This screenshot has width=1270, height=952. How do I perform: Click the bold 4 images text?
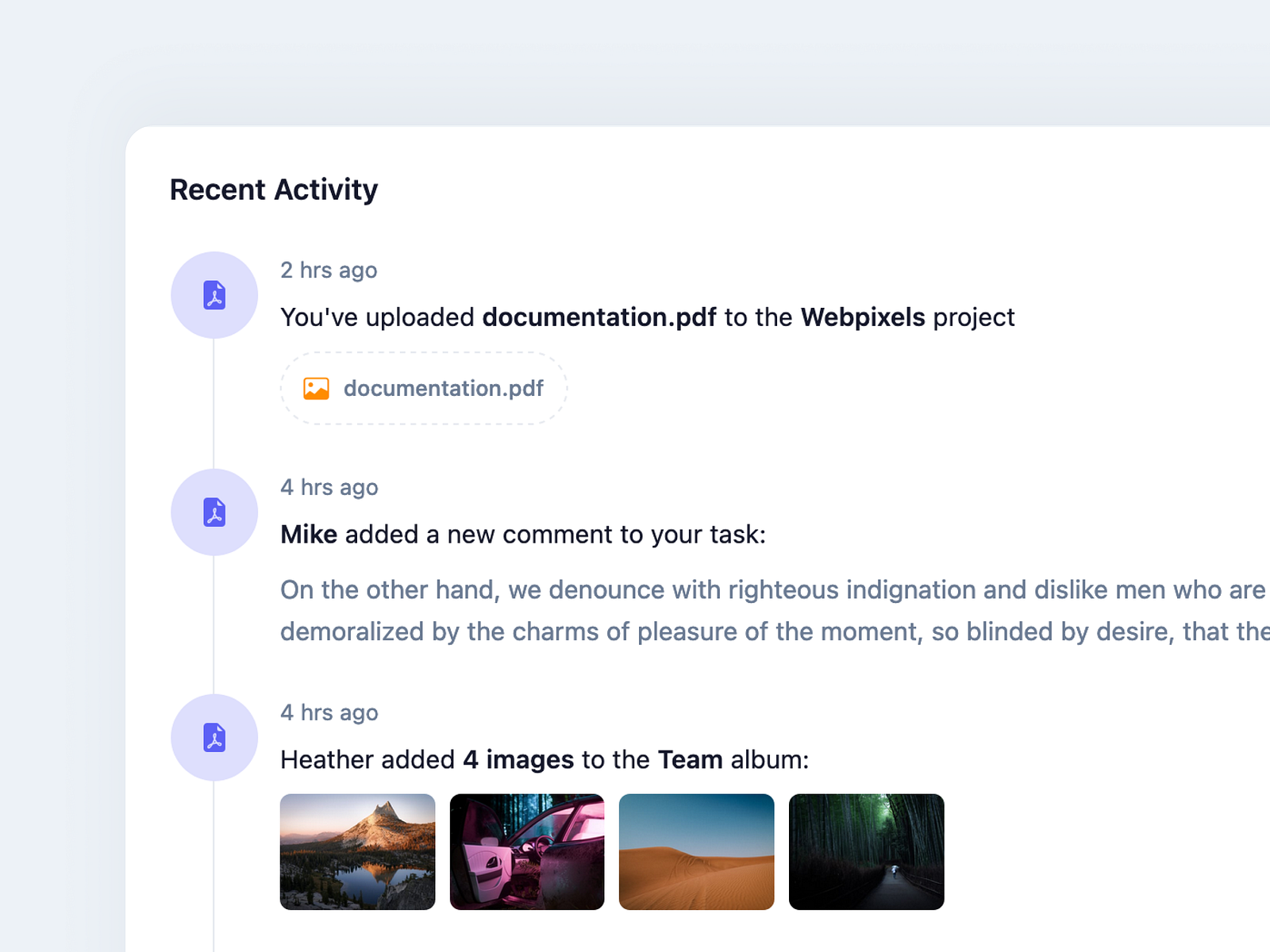pos(518,759)
